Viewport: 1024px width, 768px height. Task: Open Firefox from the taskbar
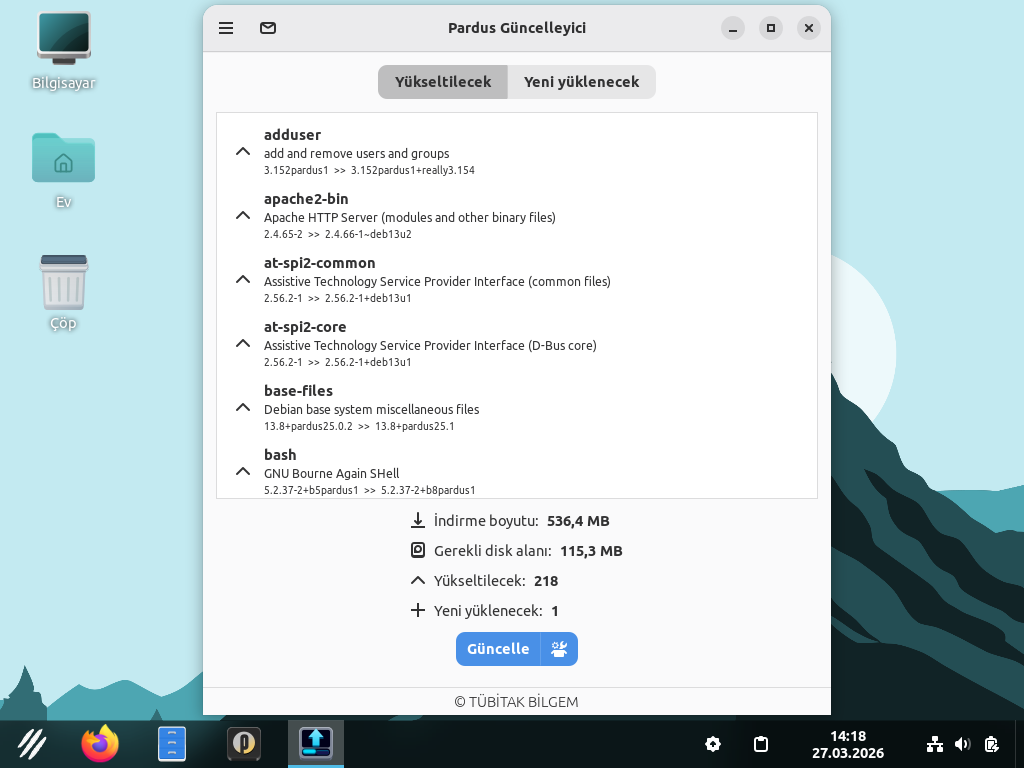[x=100, y=744]
